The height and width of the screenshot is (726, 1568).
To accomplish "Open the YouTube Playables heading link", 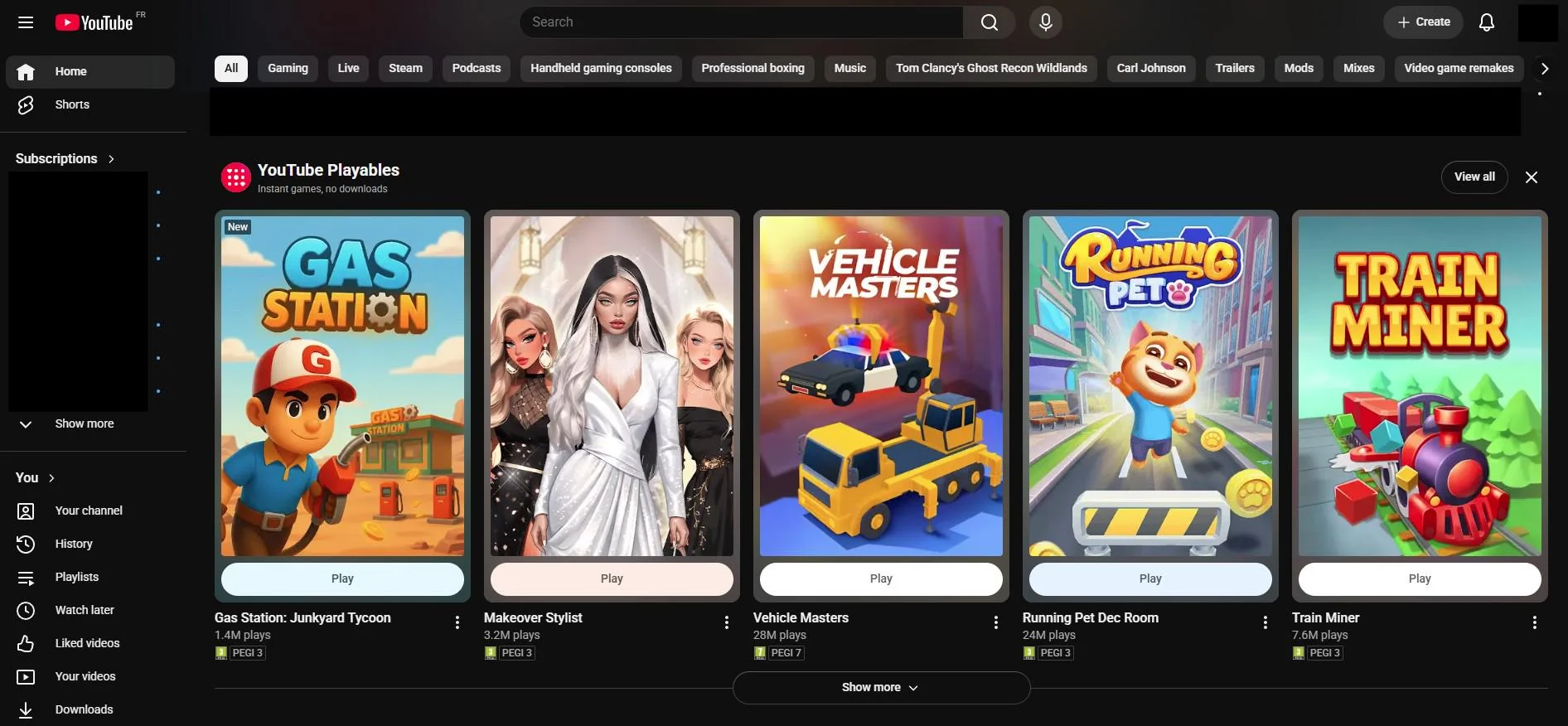I will (x=328, y=170).
